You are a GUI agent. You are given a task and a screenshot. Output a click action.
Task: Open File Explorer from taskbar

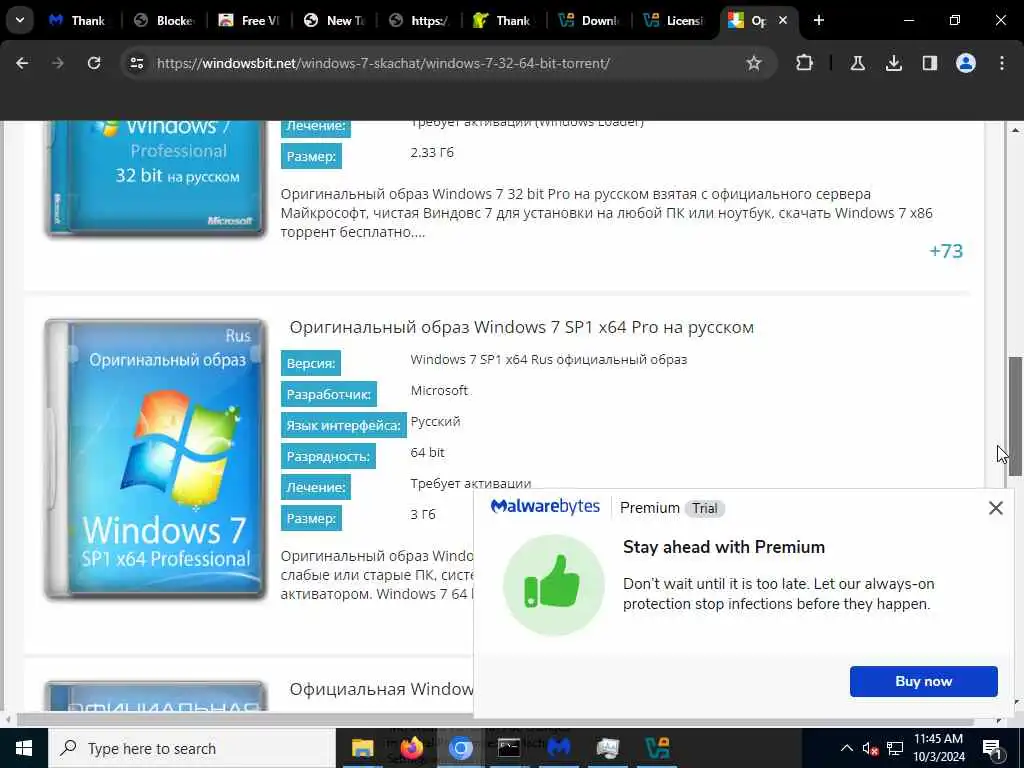pyautogui.click(x=362, y=748)
